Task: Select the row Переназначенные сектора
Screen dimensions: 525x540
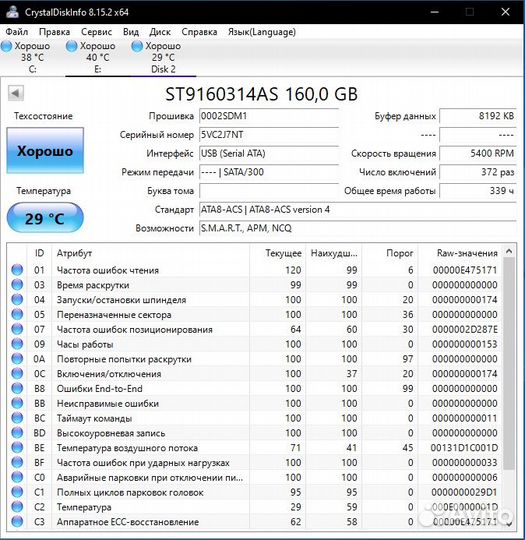Action: pyautogui.click(x=255, y=314)
